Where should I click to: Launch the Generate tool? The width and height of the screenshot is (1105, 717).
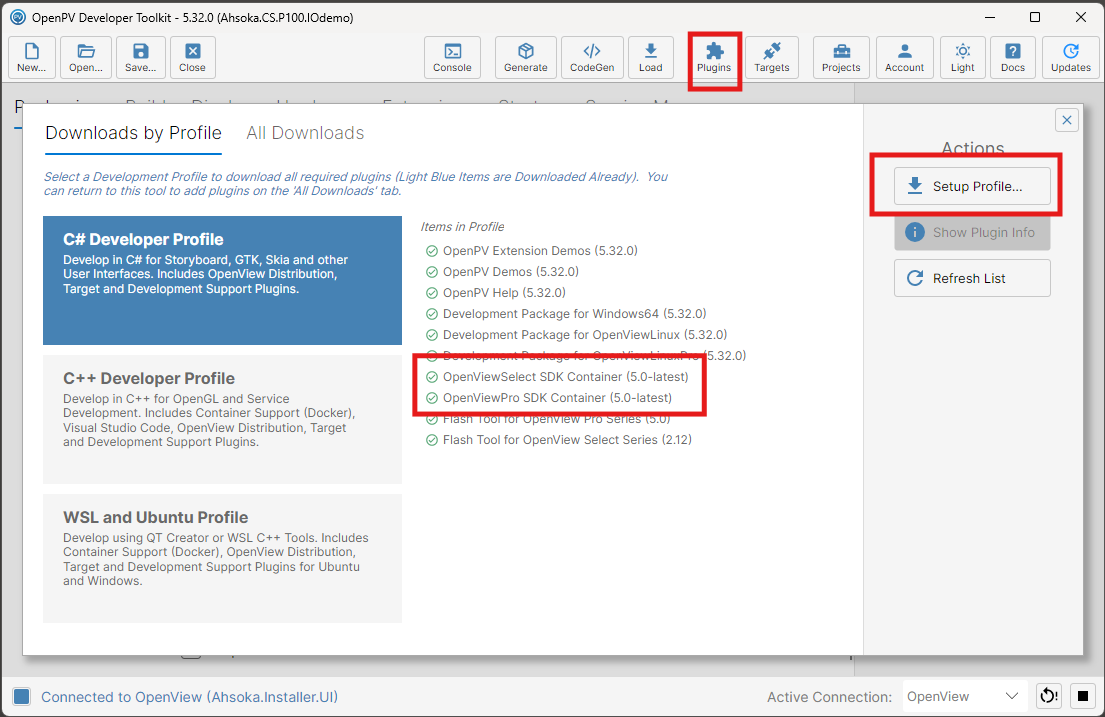pyautogui.click(x=526, y=57)
